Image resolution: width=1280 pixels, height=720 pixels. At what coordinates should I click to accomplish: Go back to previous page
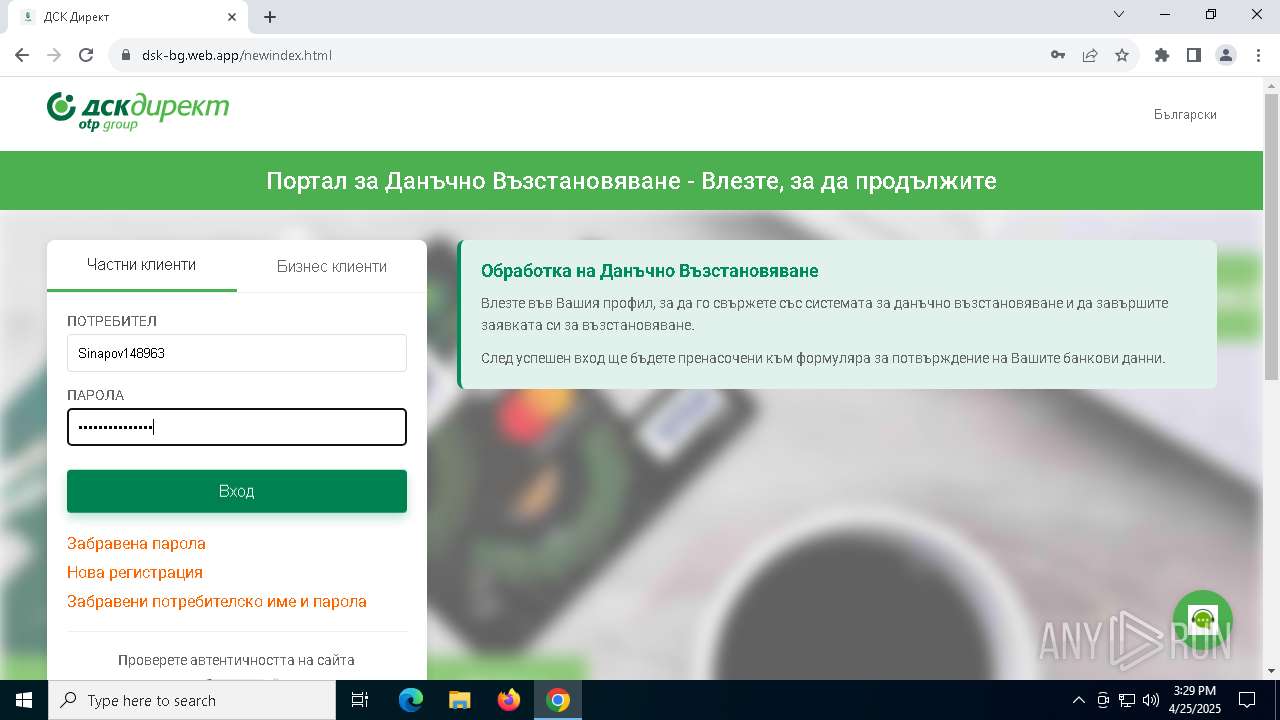pyautogui.click(x=22, y=55)
